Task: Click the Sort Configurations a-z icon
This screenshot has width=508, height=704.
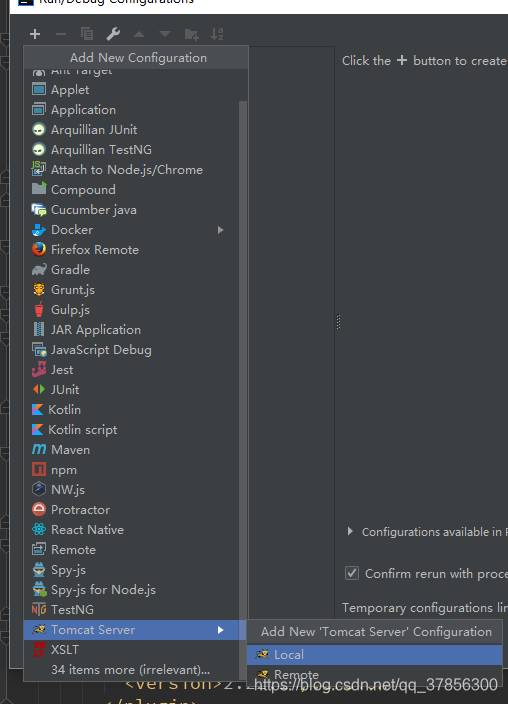Action: [217, 34]
